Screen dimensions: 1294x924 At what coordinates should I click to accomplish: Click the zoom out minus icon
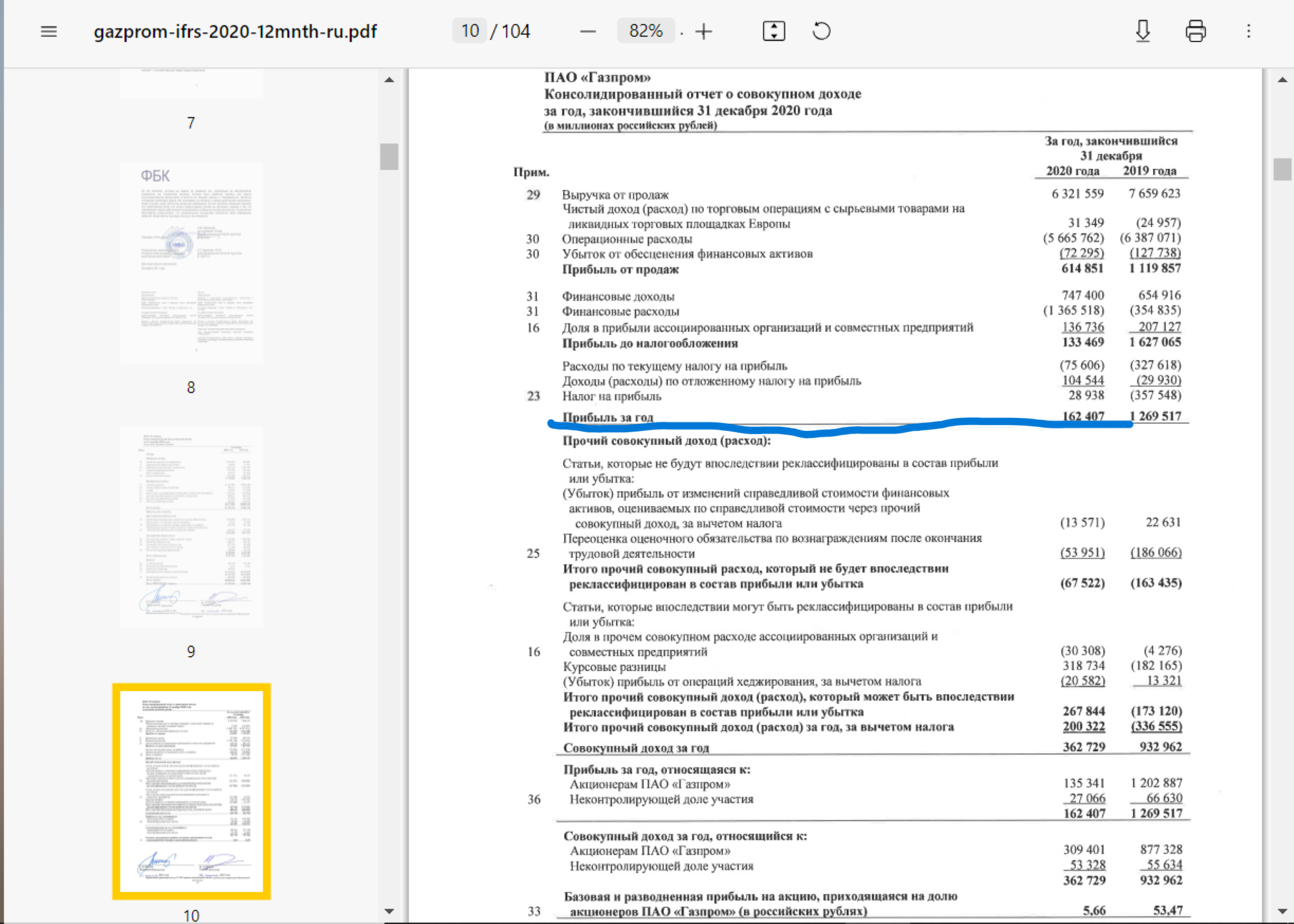click(587, 31)
